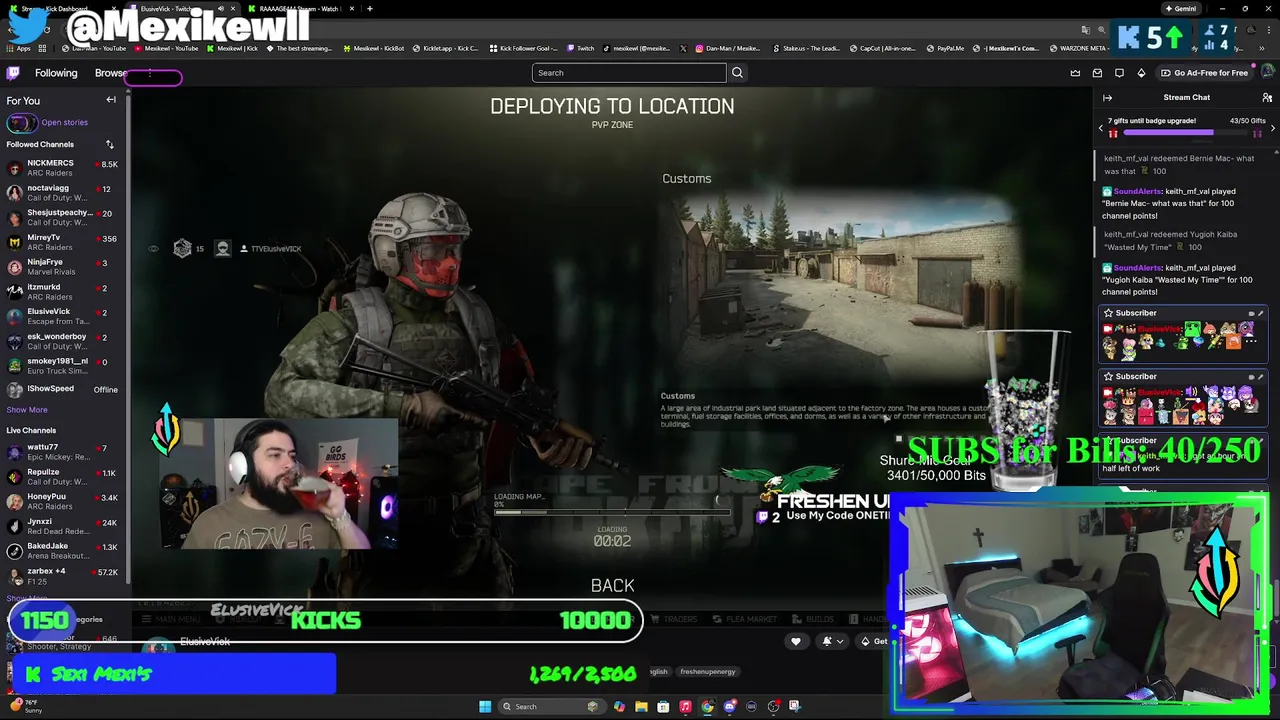This screenshot has width=1280, height=720.
Task: Expand Show More followed channels
Action: coord(27,410)
